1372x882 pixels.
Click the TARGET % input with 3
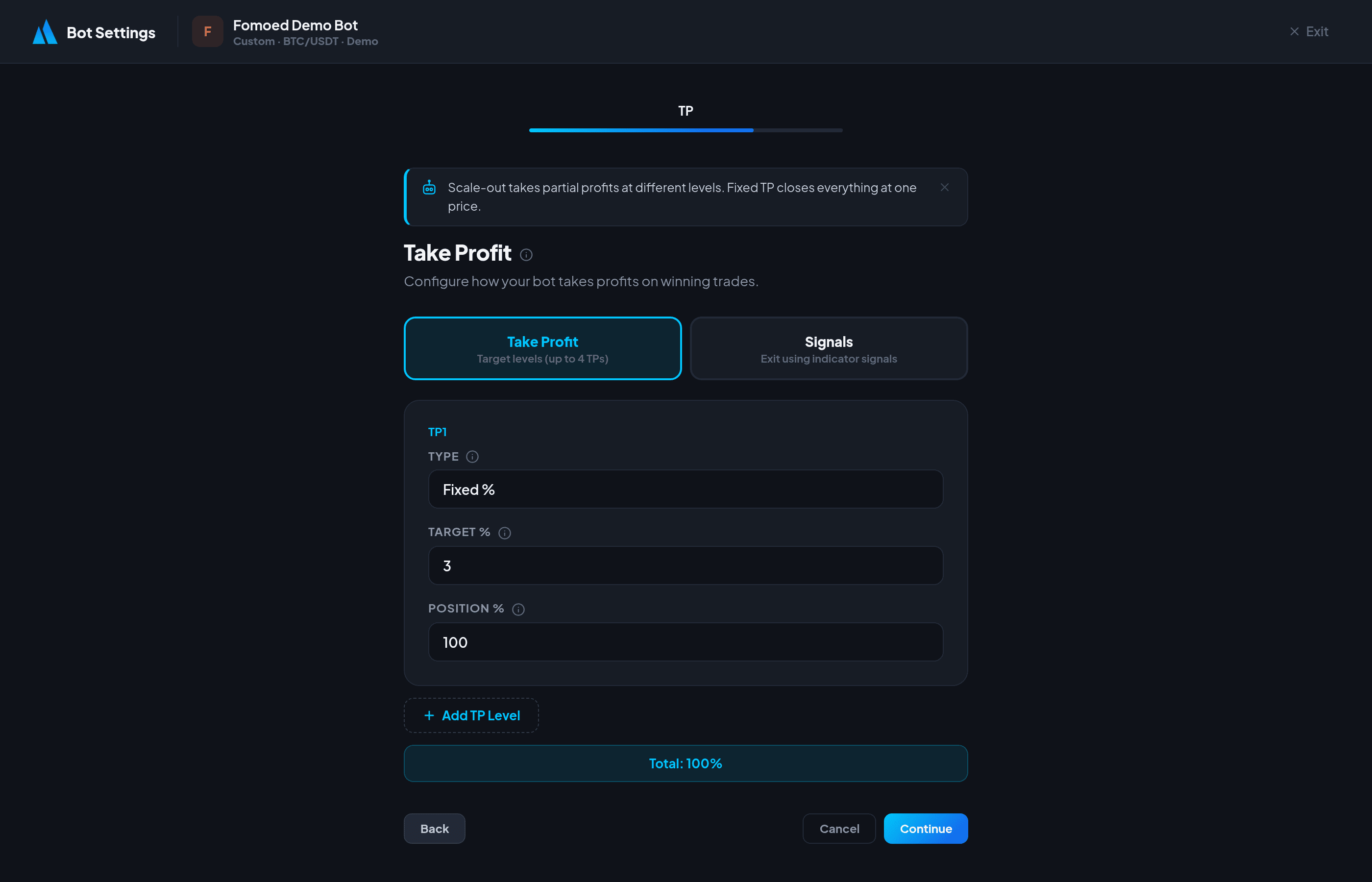[686, 565]
